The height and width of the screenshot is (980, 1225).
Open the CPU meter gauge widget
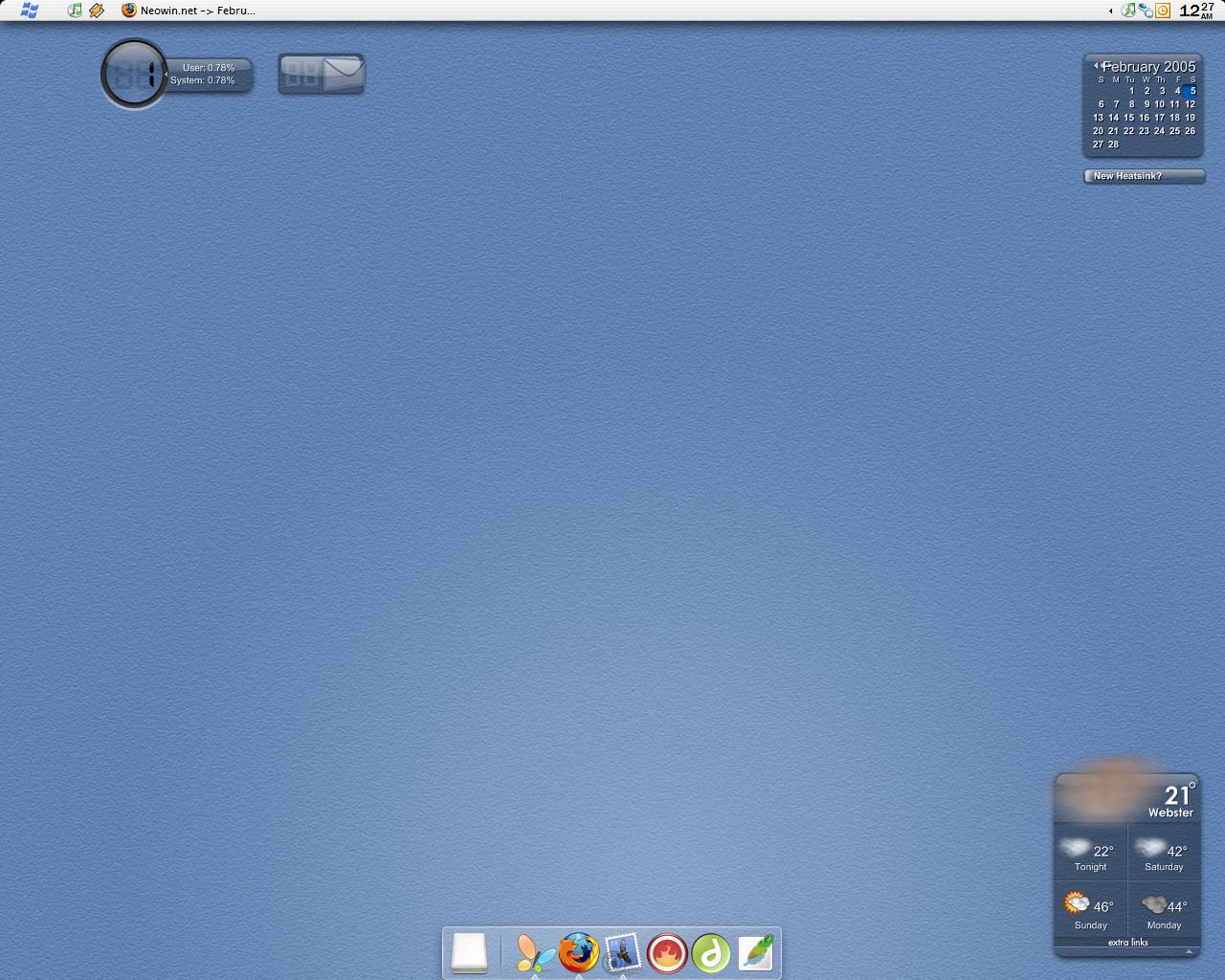pos(134,74)
